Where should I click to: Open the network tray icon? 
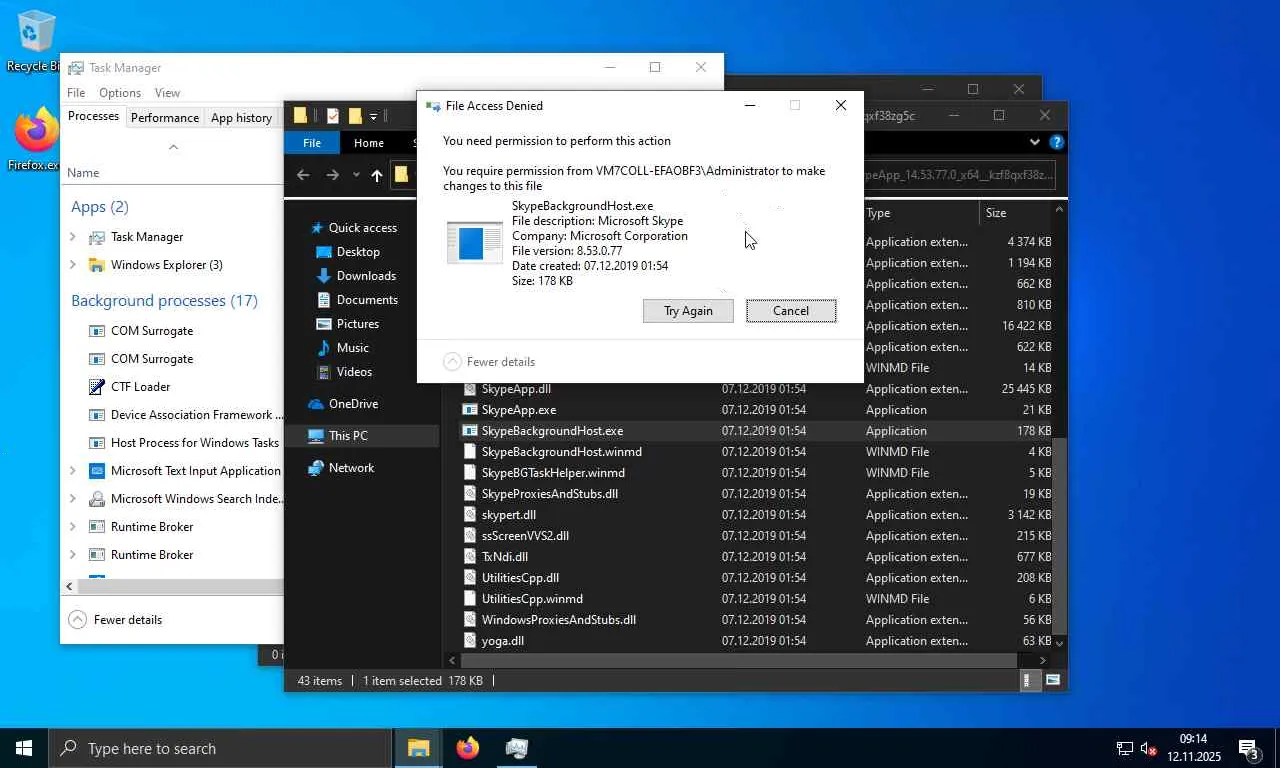1125,748
